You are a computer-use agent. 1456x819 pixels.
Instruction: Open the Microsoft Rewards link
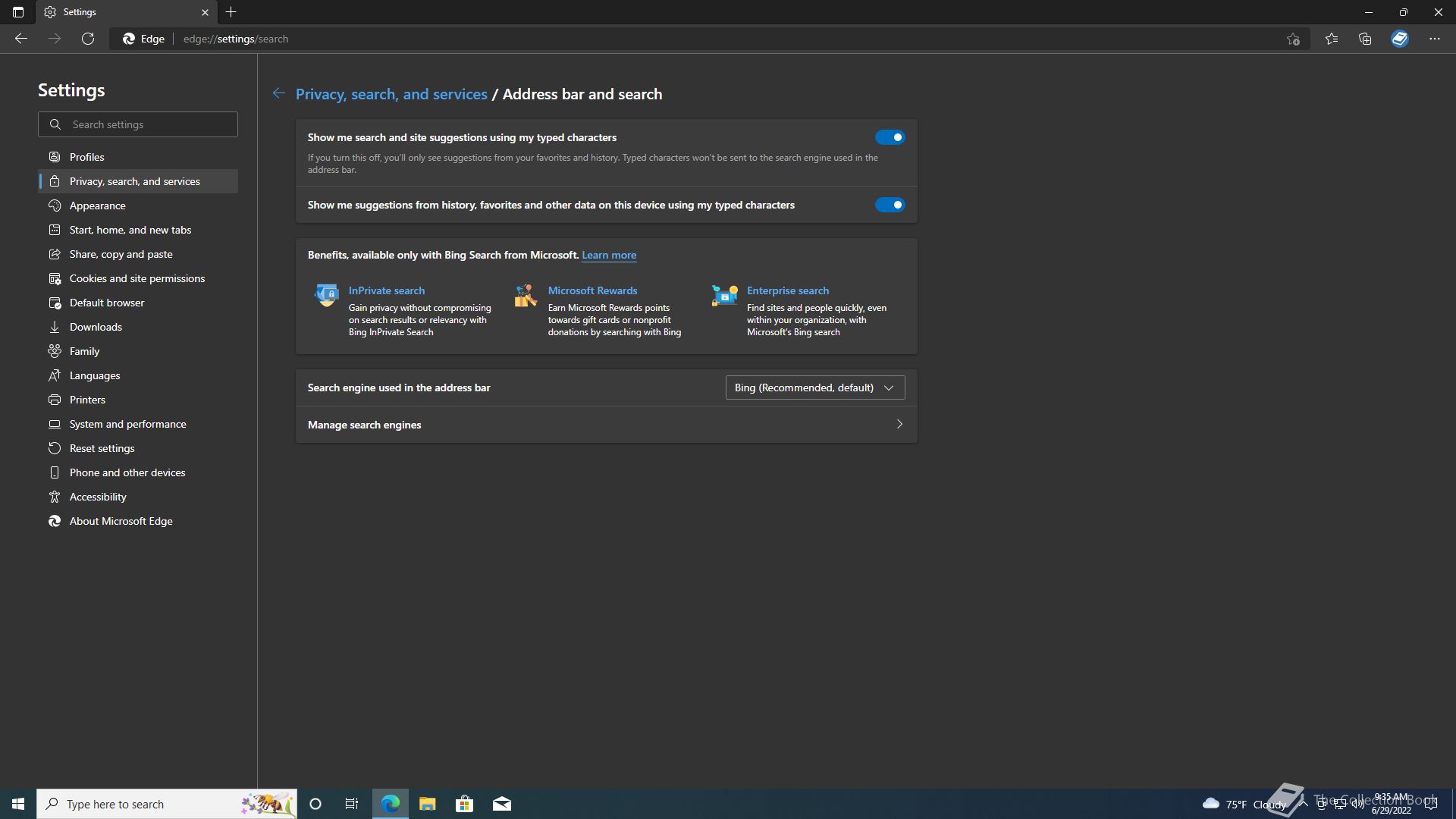click(x=592, y=290)
